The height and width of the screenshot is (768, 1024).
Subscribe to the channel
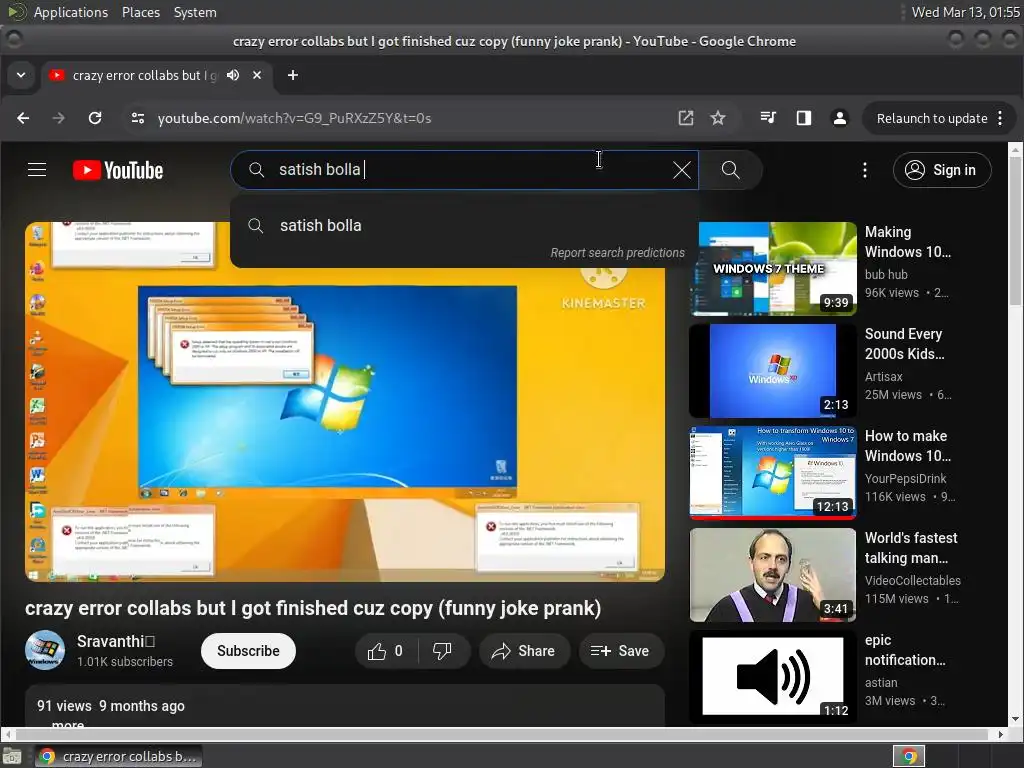pos(248,651)
